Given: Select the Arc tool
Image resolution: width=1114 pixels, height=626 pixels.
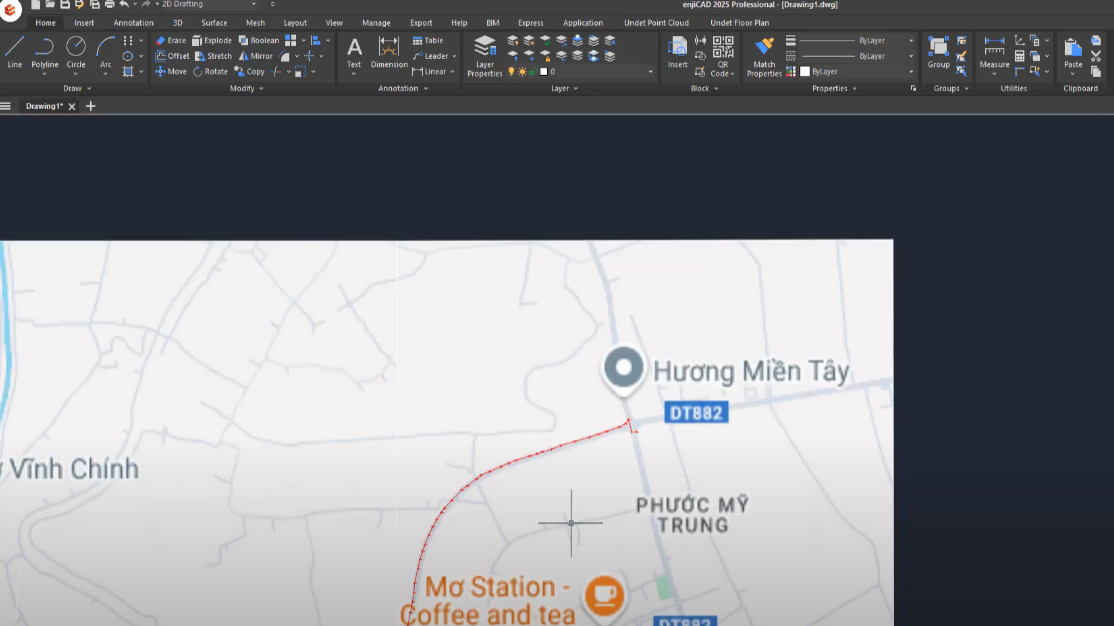Looking at the screenshot, I should pos(105,53).
